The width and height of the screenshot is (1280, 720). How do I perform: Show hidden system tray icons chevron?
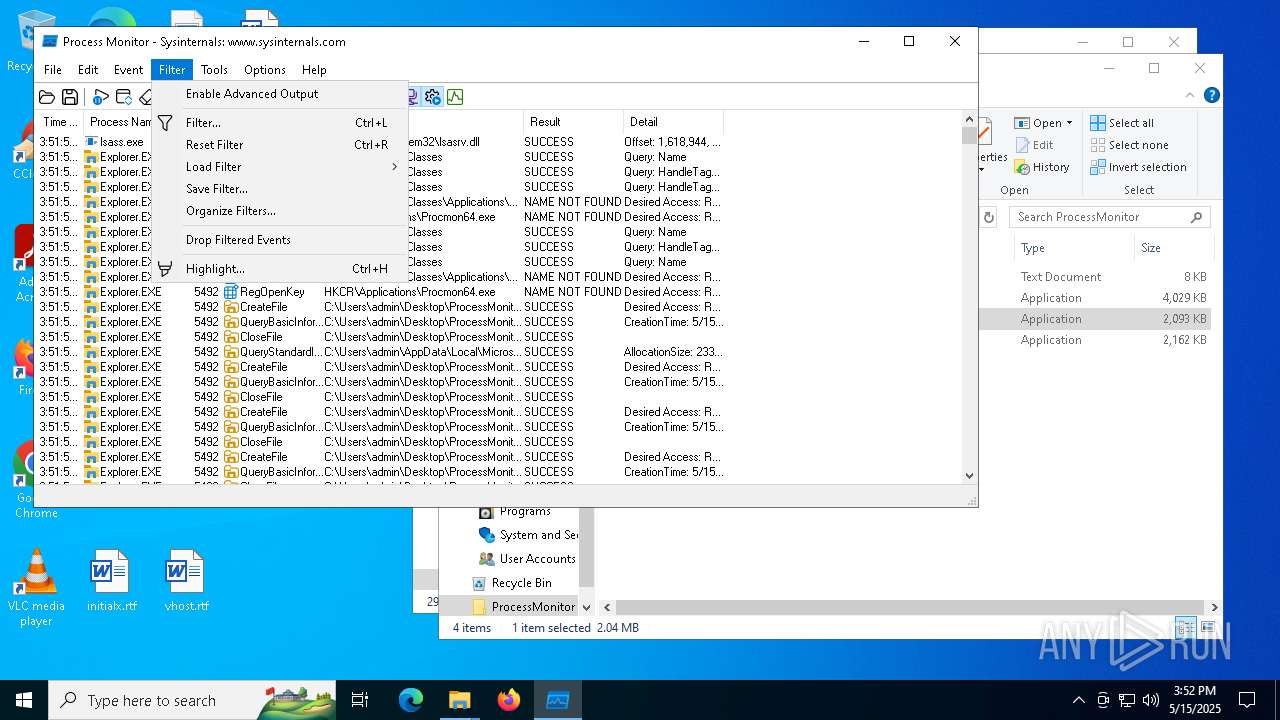(1078, 700)
